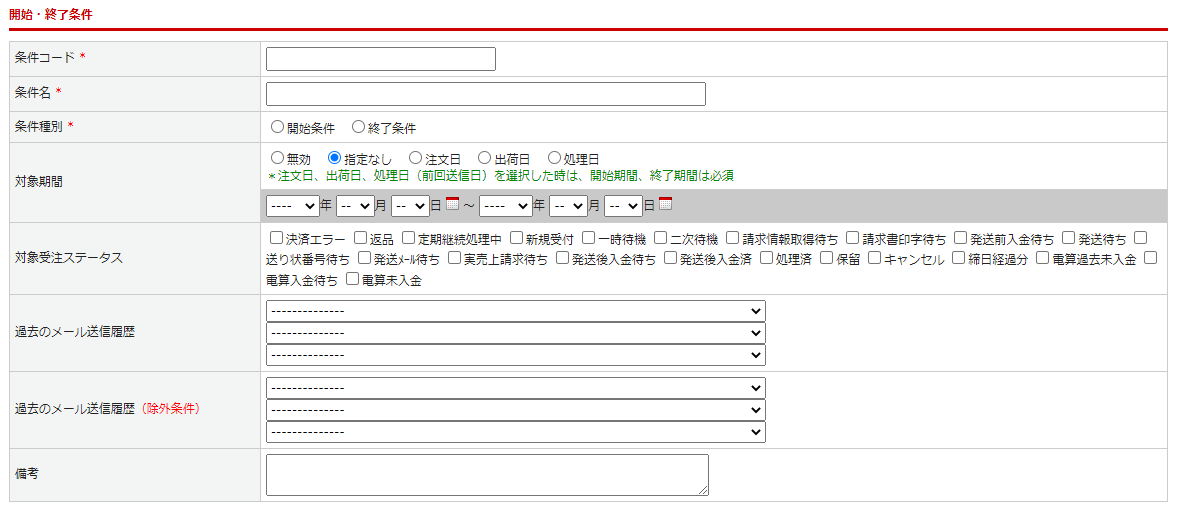
Task: Open the end month dropdown
Action: (x=568, y=206)
